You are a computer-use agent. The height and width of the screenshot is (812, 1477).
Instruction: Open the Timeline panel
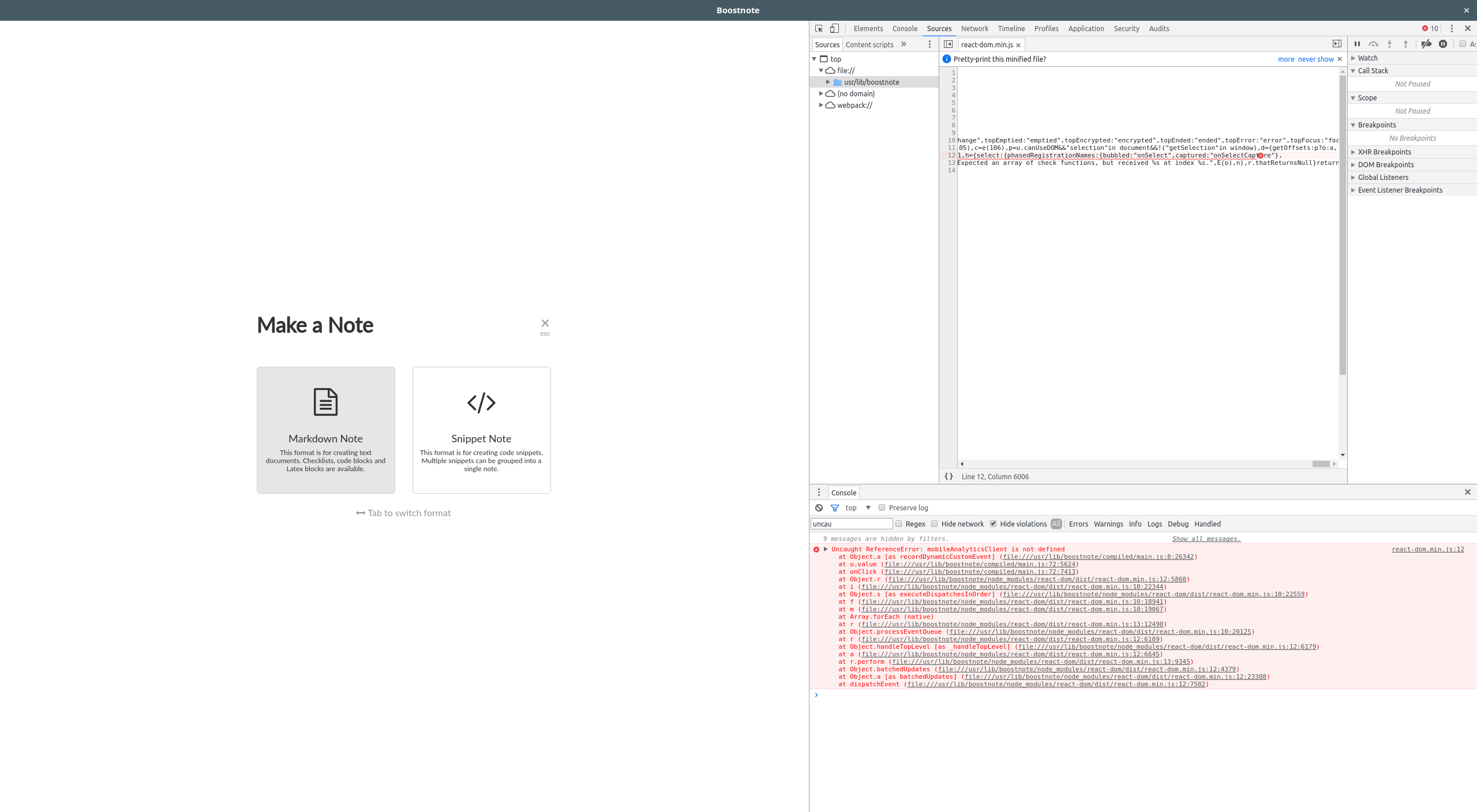[x=1011, y=28]
